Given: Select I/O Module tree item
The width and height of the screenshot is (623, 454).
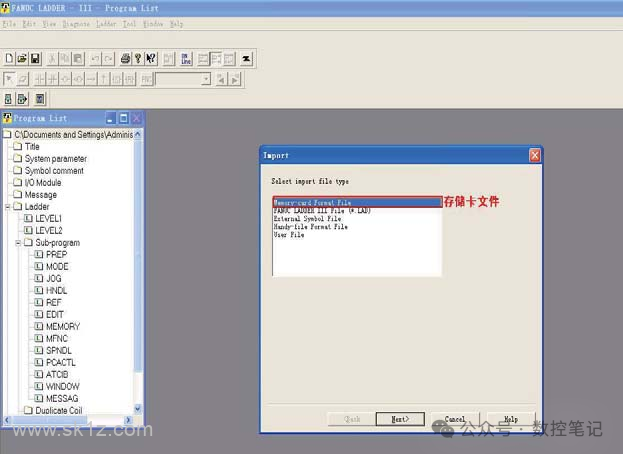Looking at the screenshot, I should (x=43, y=183).
